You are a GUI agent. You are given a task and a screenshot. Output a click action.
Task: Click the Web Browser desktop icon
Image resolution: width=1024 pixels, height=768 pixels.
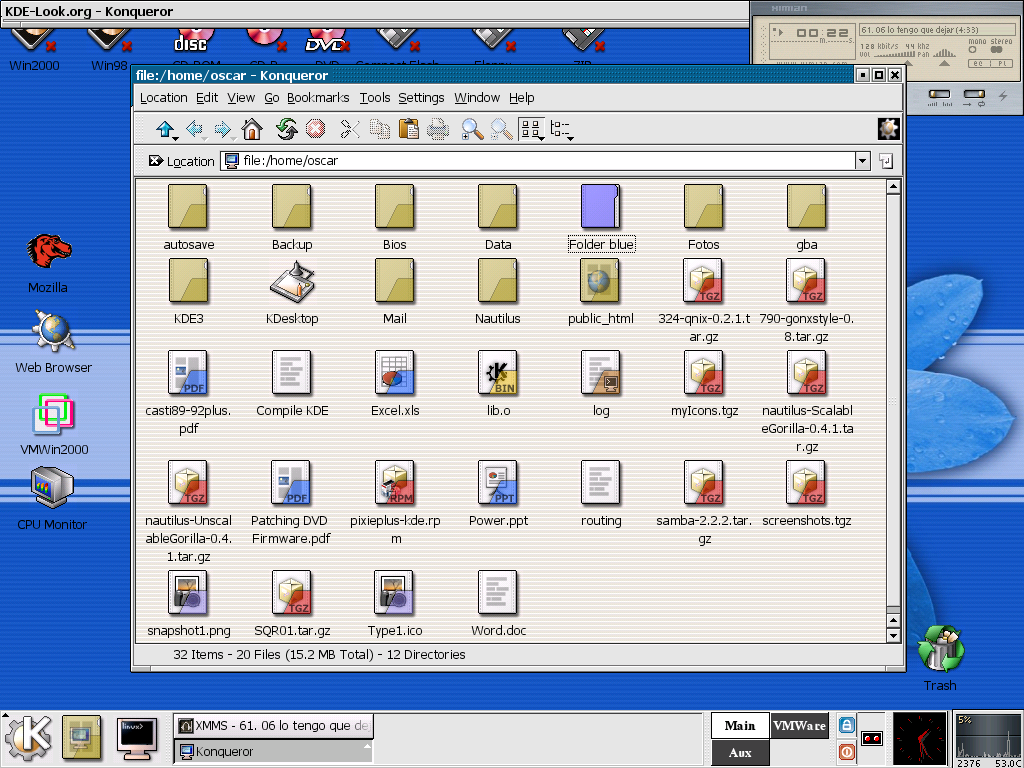point(53,330)
